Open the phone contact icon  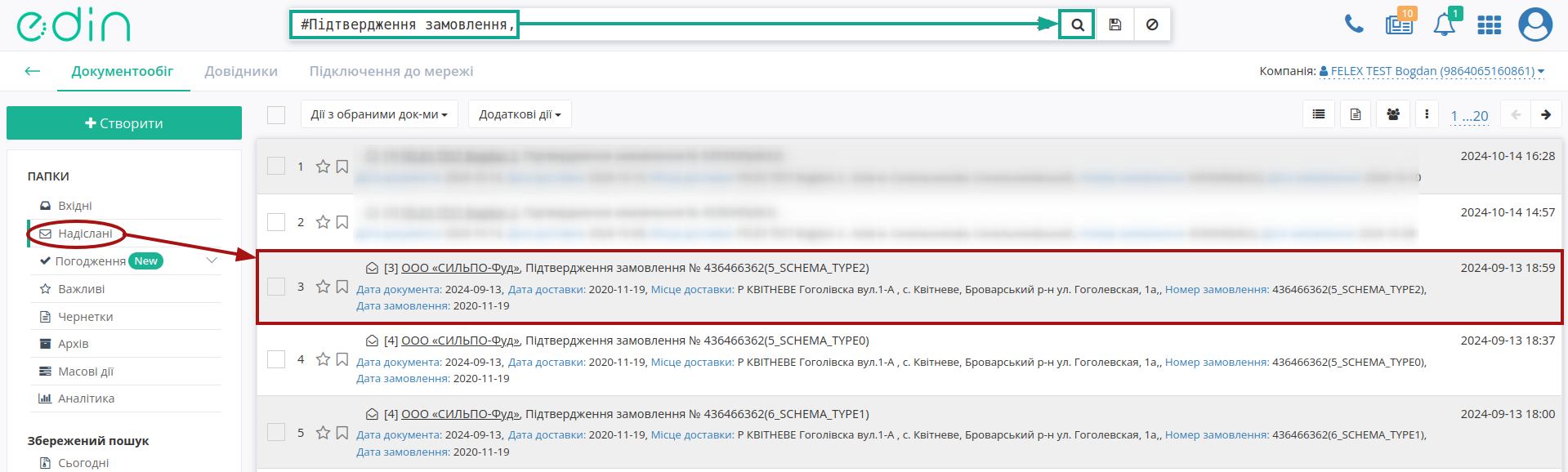[x=1354, y=24]
